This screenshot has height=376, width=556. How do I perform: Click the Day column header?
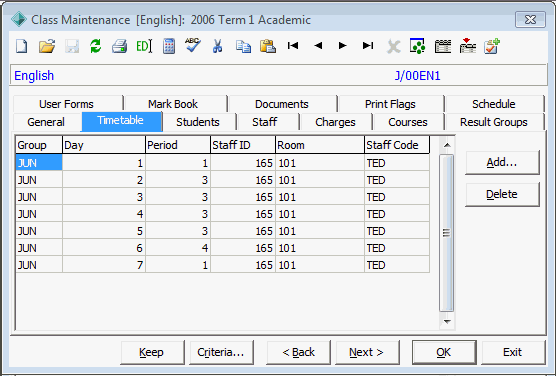[x=104, y=145]
